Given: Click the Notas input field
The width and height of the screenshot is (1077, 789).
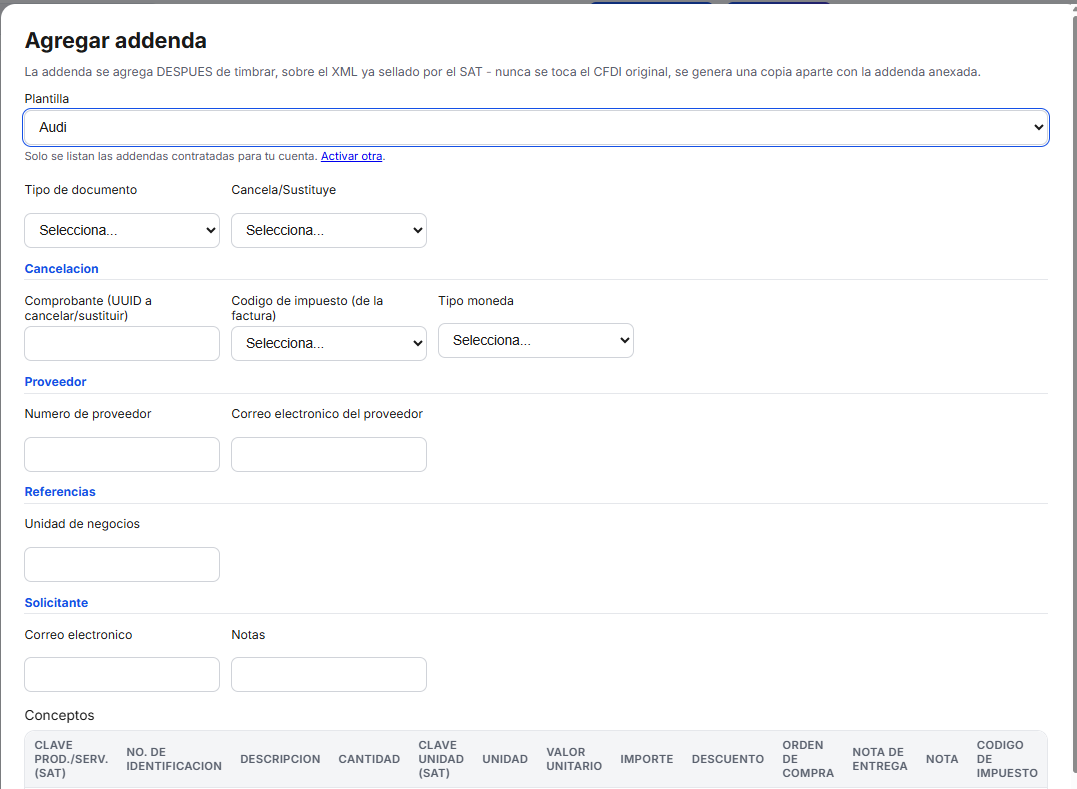Looking at the screenshot, I should click(328, 674).
